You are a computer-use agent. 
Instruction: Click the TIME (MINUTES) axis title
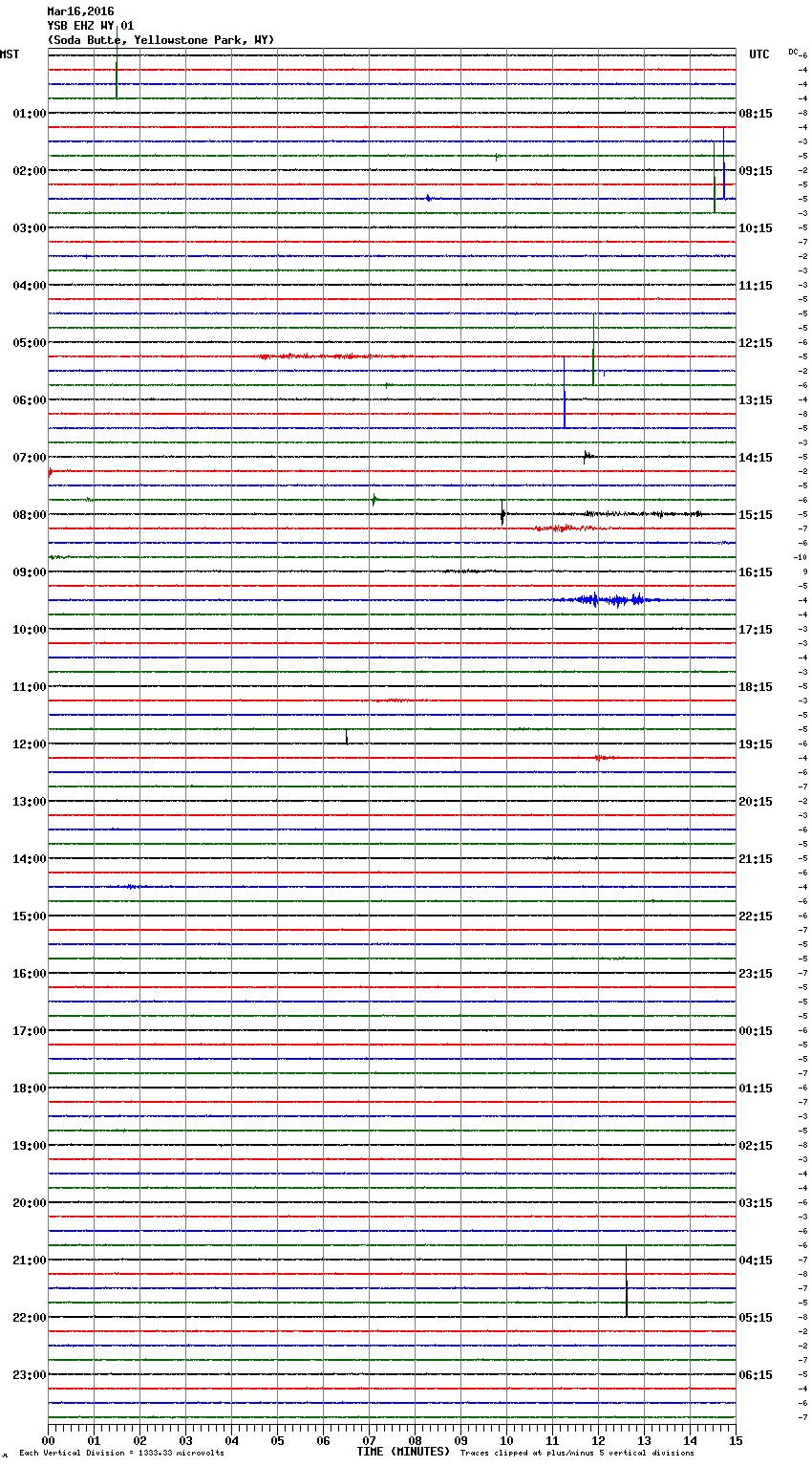click(403, 1452)
